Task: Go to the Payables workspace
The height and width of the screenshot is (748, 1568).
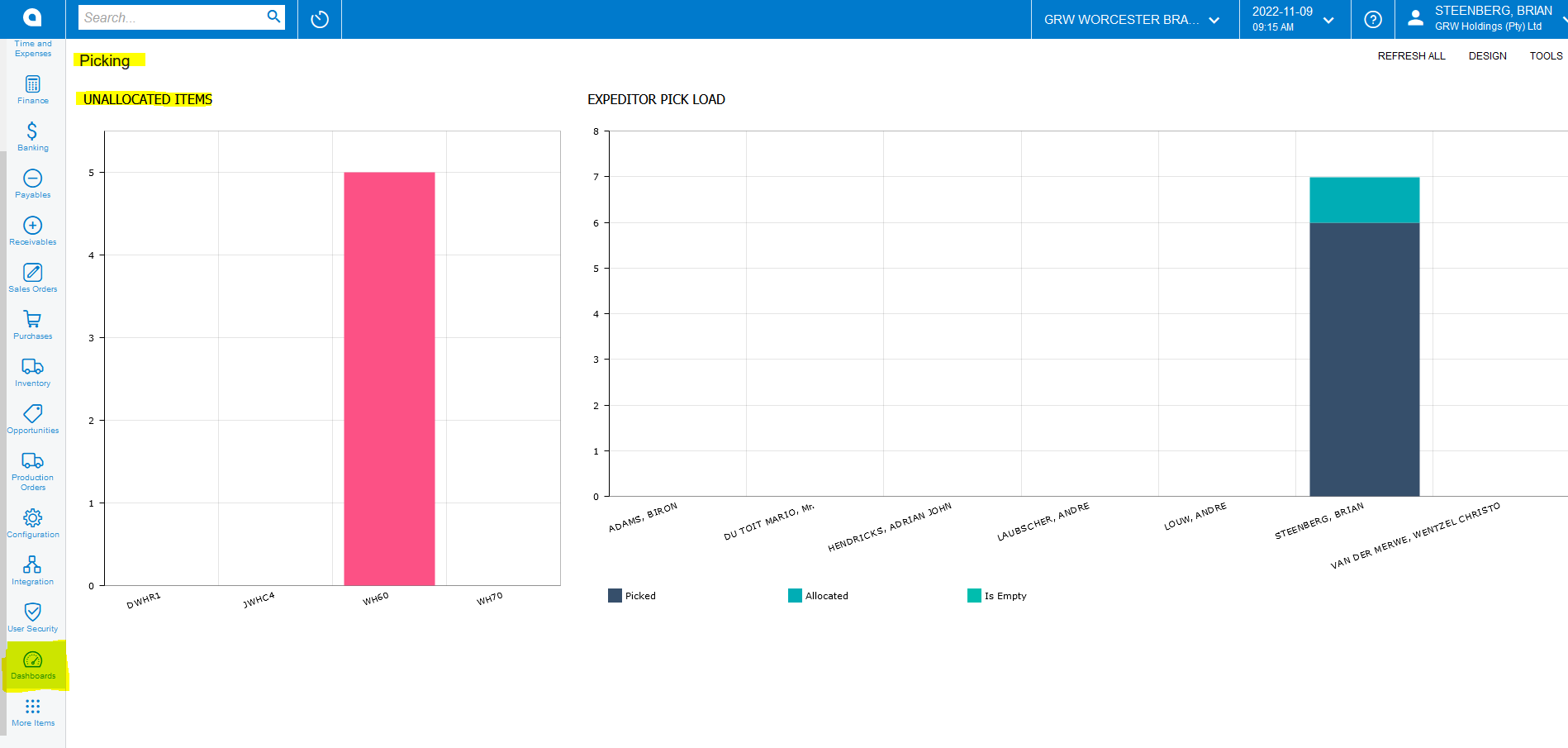Action: click(x=32, y=183)
